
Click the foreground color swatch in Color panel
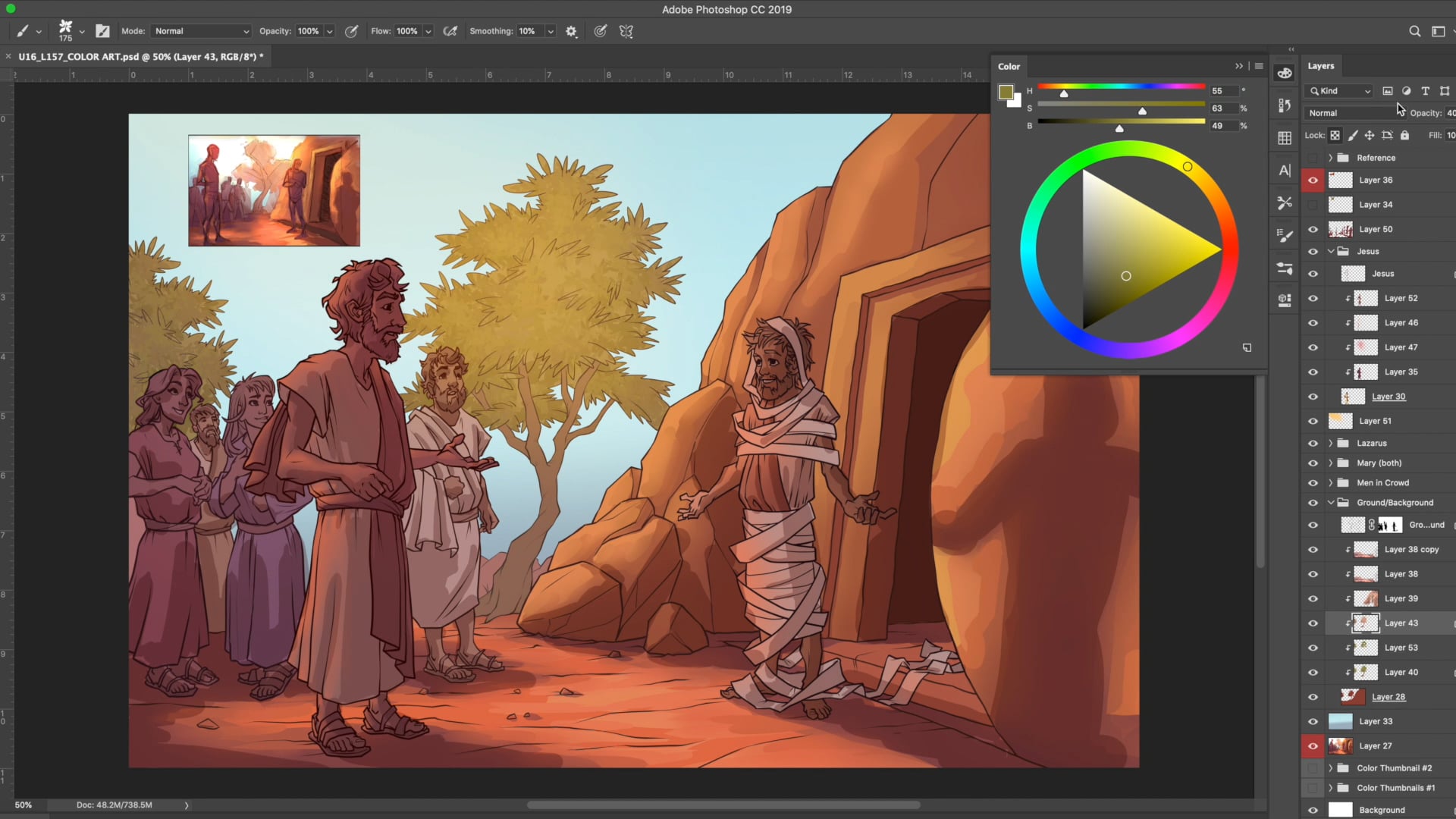(1006, 93)
